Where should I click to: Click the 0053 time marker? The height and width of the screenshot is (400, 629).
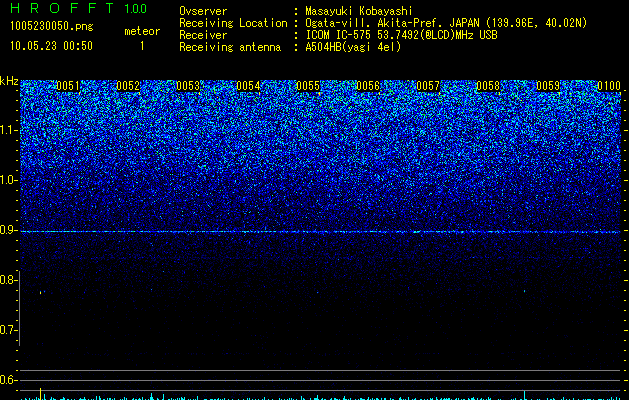[x=188, y=86]
